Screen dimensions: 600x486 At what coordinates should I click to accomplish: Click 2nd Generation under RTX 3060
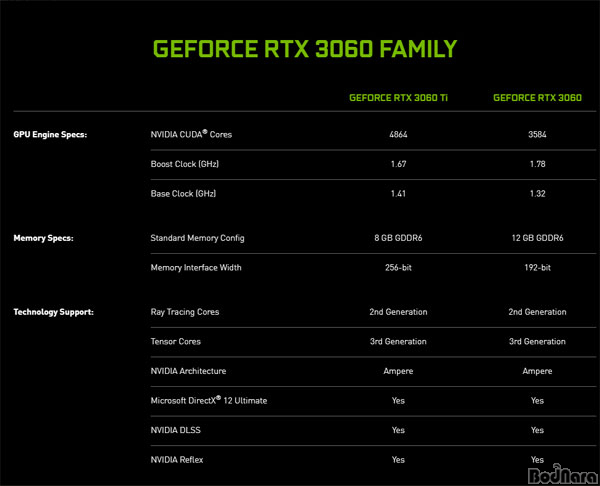[x=538, y=312]
